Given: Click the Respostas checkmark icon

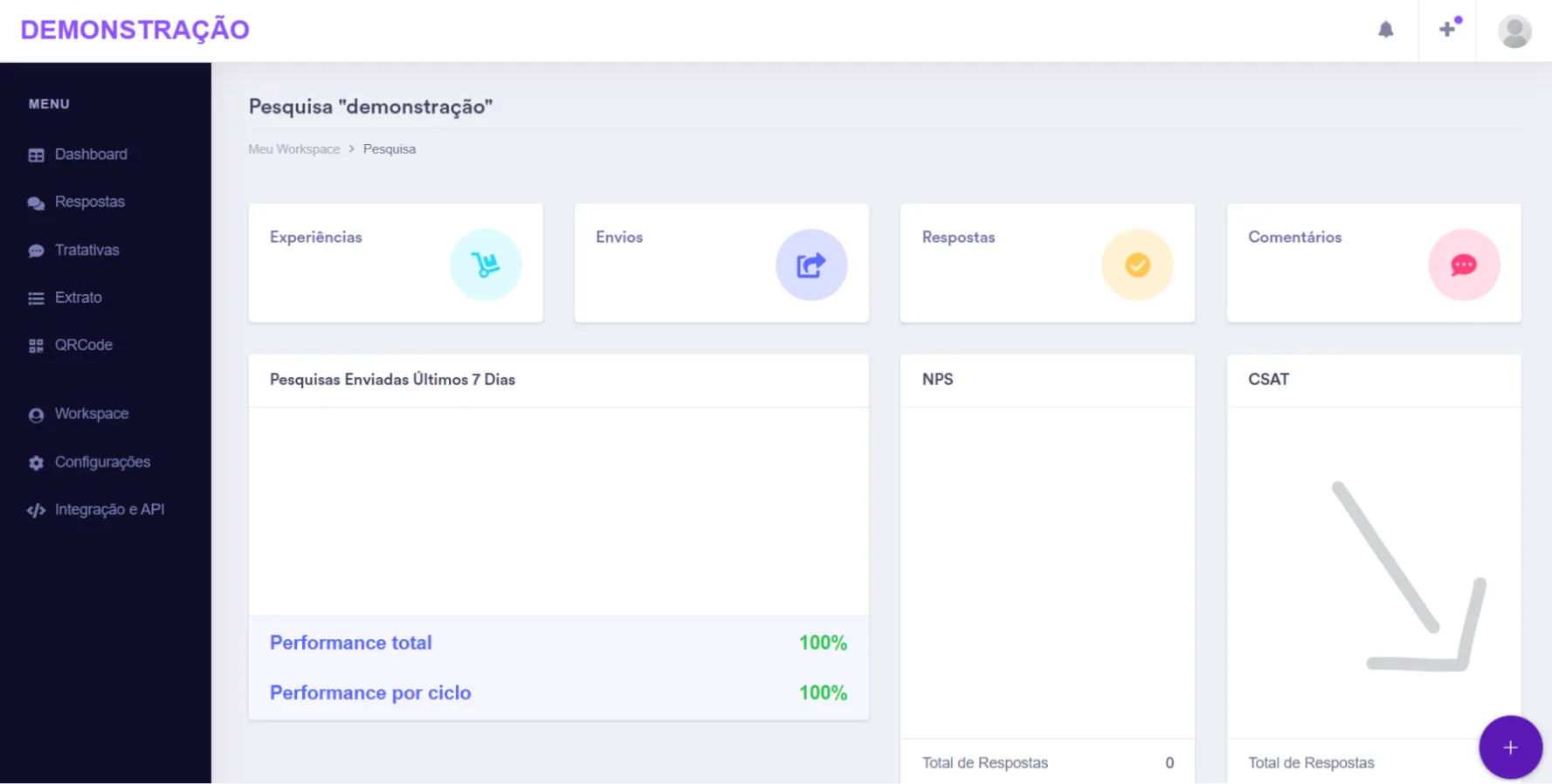Looking at the screenshot, I should coord(1137,265).
